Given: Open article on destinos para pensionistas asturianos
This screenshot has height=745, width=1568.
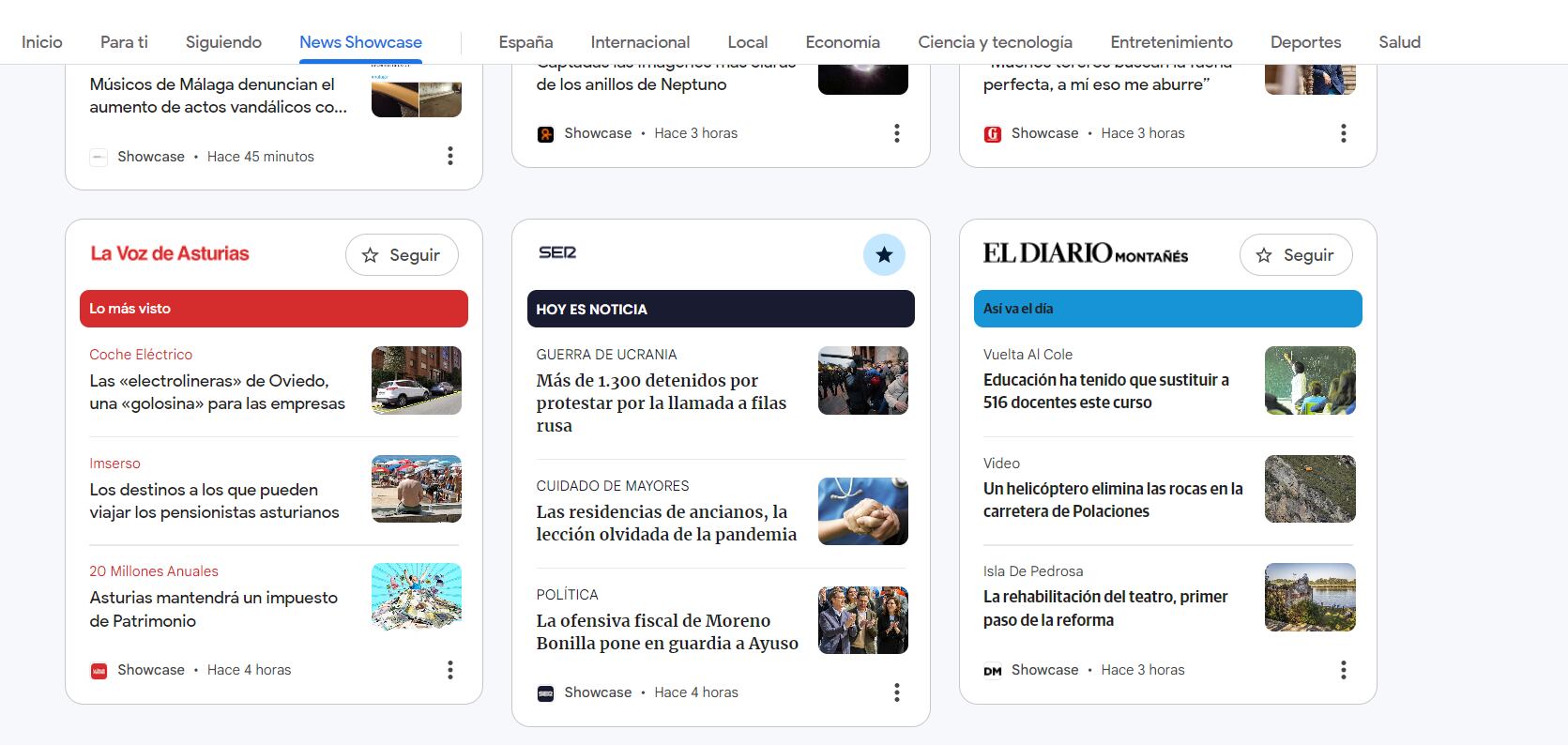Looking at the screenshot, I should [x=215, y=501].
